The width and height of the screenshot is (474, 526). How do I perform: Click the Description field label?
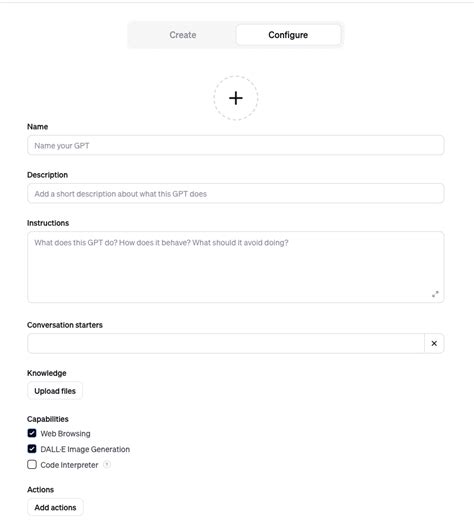click(47, 175)
